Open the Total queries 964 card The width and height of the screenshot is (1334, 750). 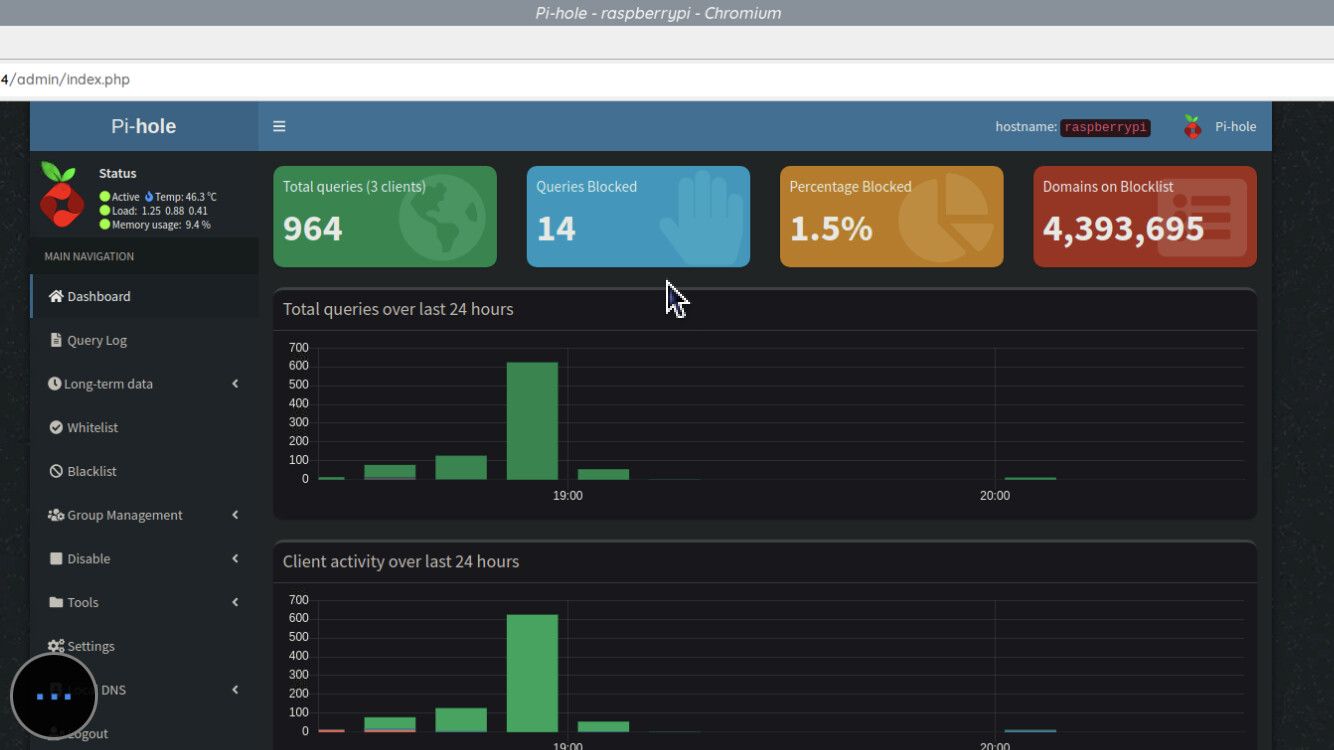[x=385, y=217]
